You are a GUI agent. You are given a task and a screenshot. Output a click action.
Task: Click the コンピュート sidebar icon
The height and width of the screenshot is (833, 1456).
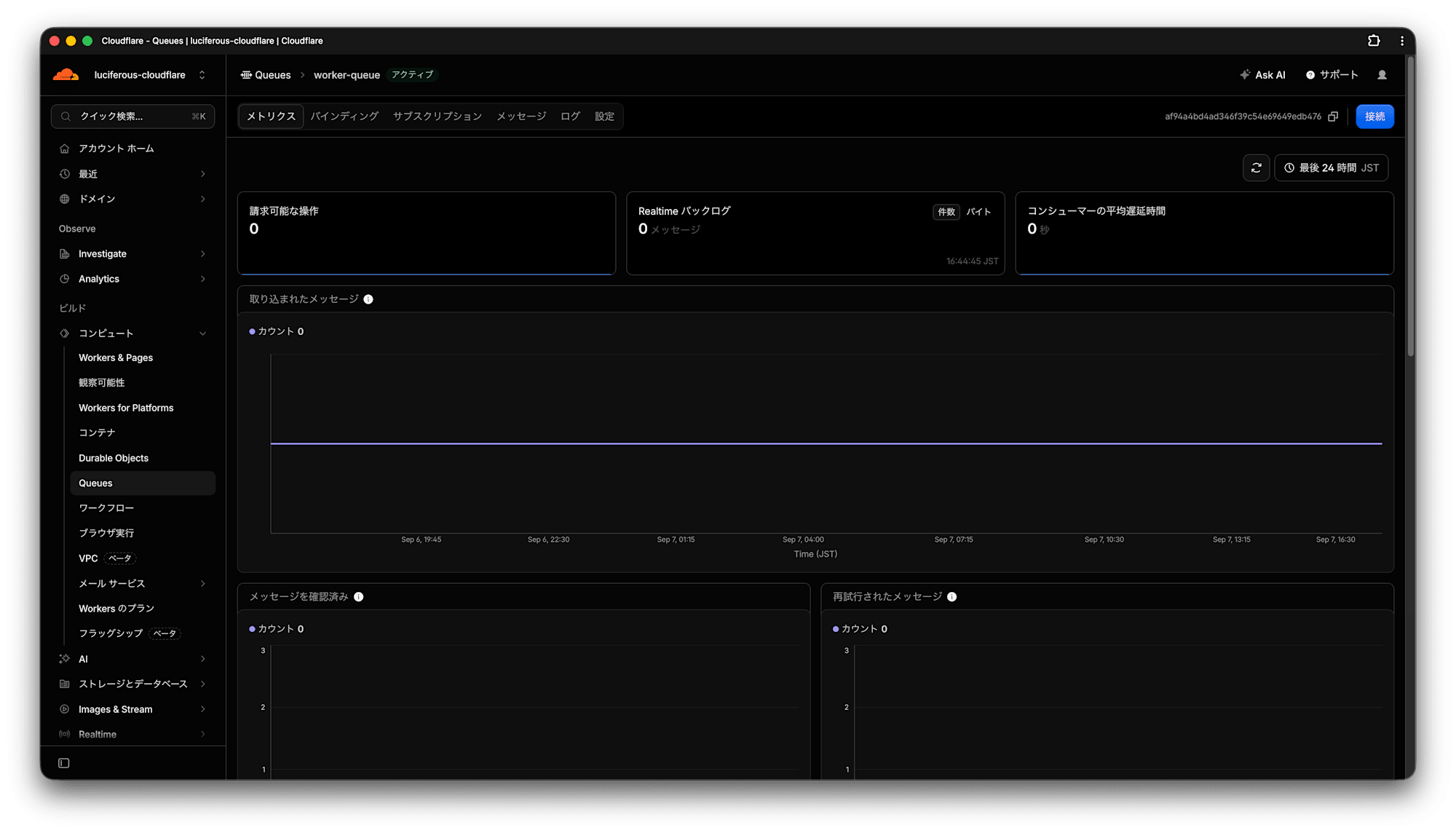point(65,333)
